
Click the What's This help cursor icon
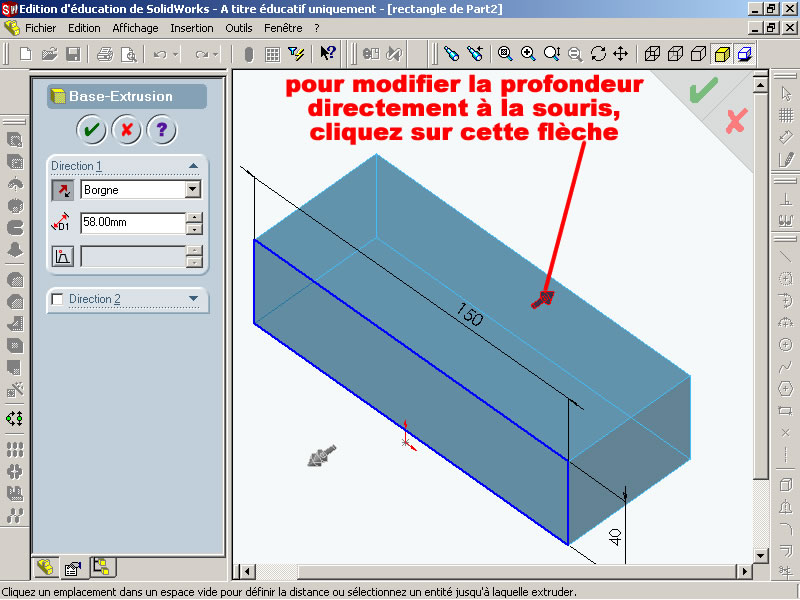click(328, 53)
